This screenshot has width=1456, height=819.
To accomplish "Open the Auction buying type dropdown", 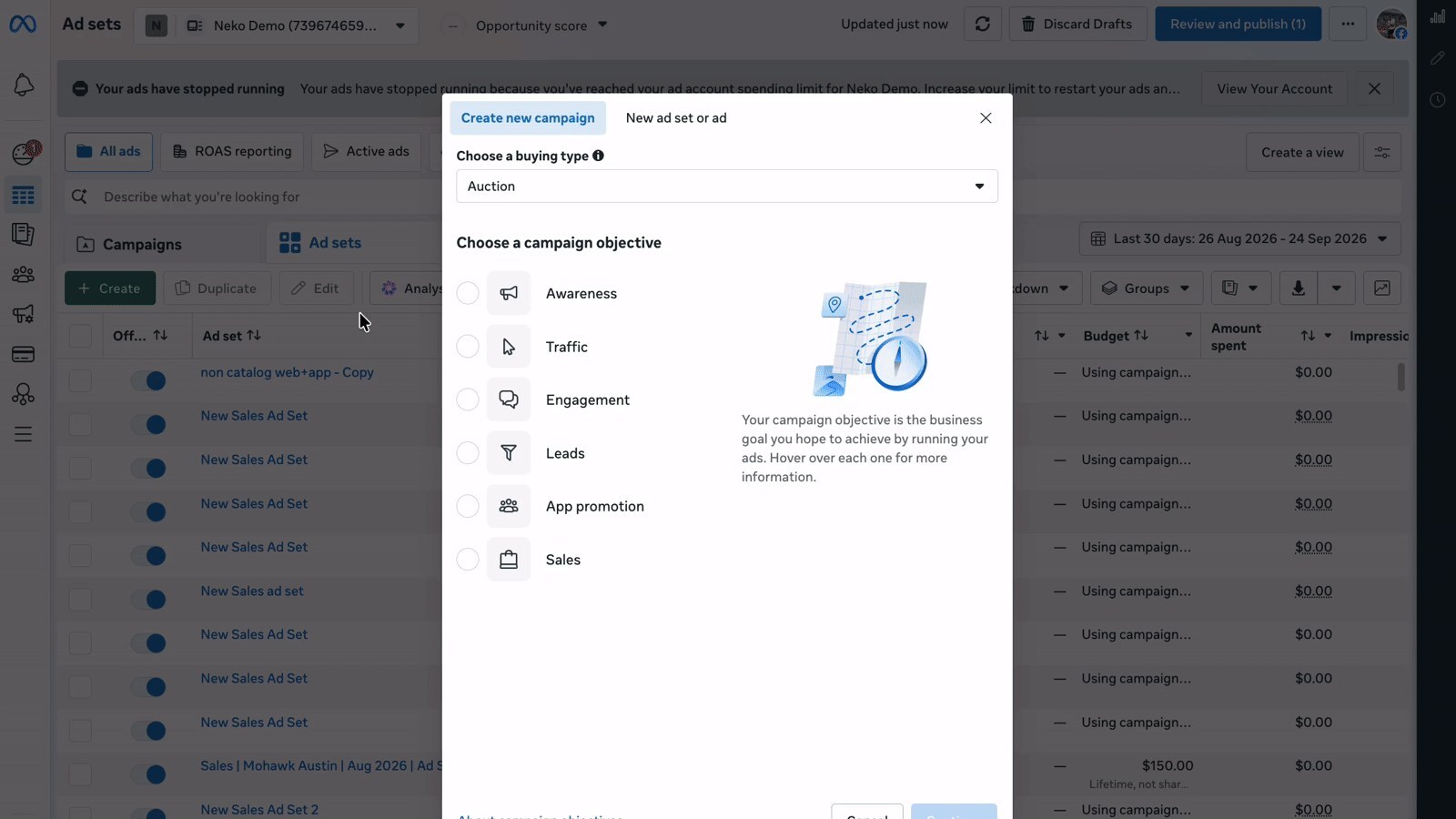I will tap(727, 186).
